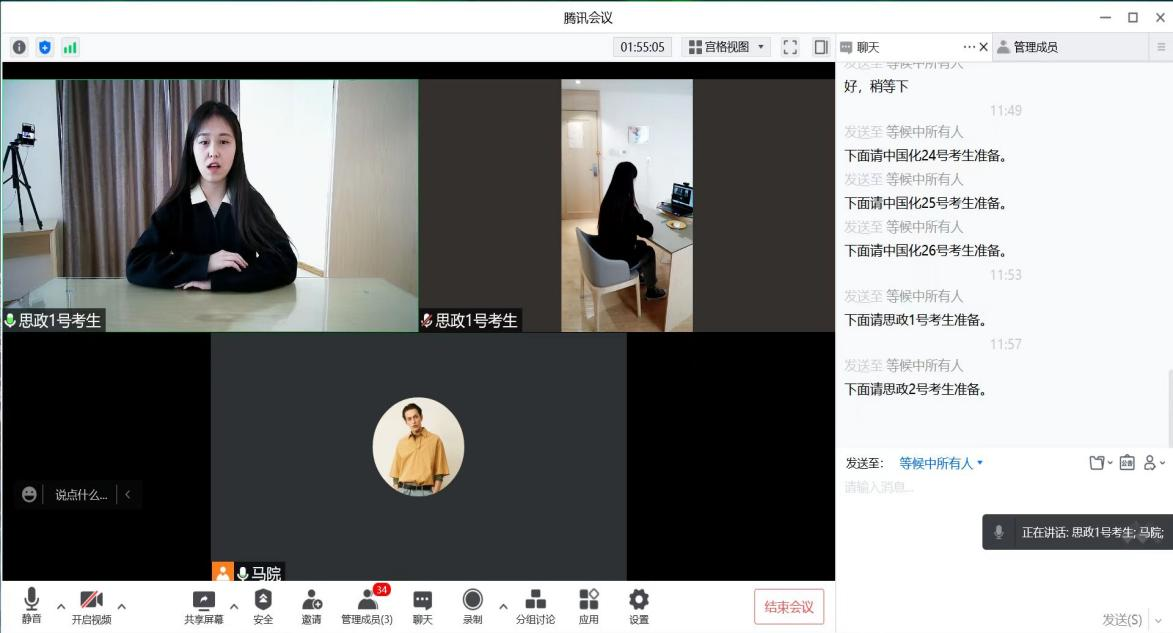This screenshot has width=1173, height=633.
Task: Toggle the side panel layout icon
Action: click(x=821, y=47)
